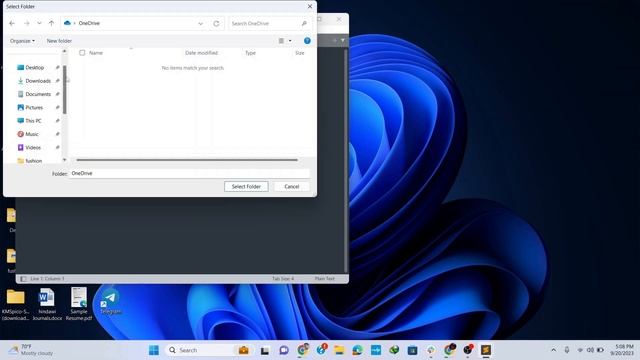Click the pin icon beside Downloads
This screenshot has width=640, height=360.
(57, 81)
